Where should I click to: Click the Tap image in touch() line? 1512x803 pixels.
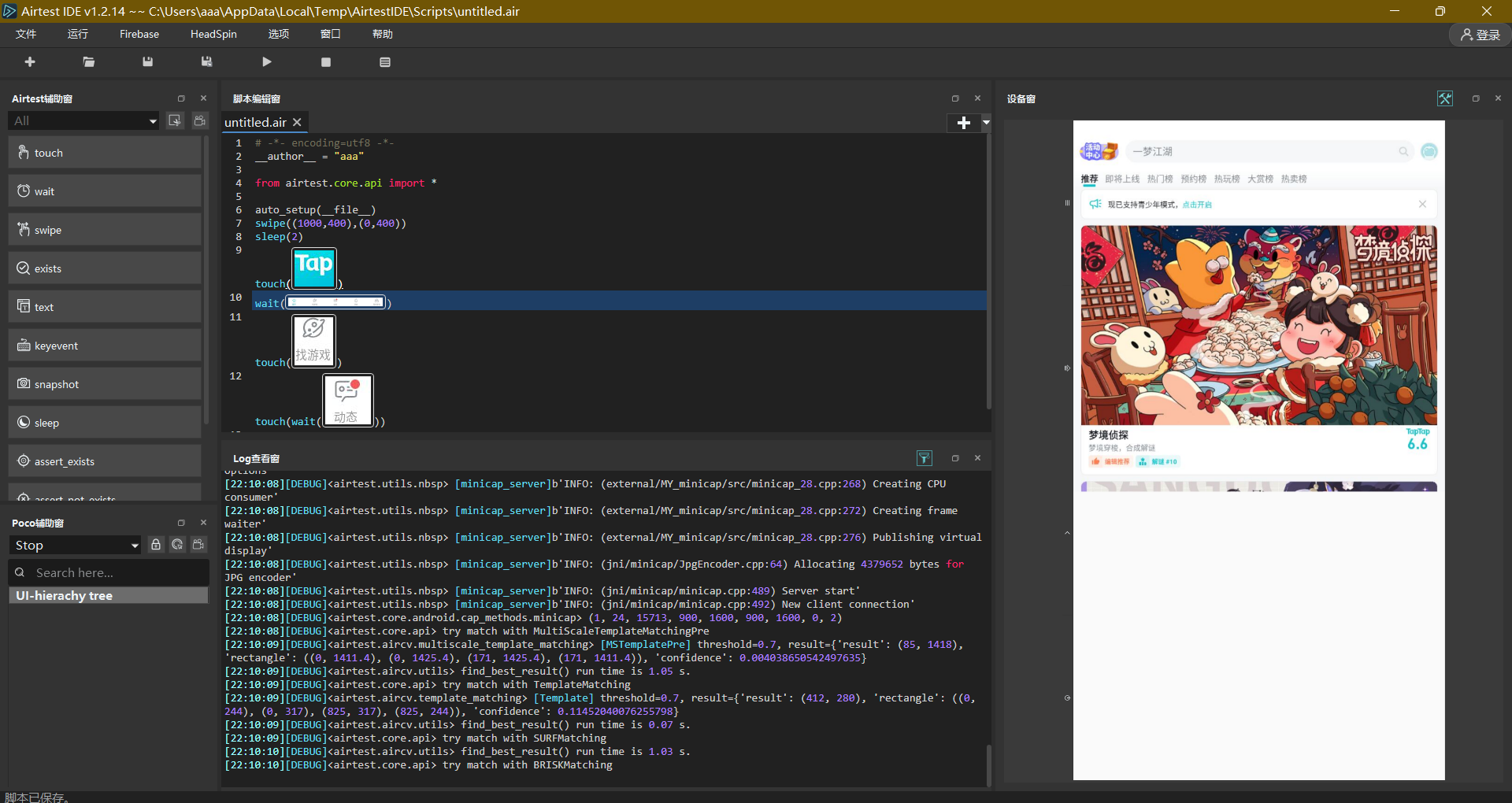[314, 268]
